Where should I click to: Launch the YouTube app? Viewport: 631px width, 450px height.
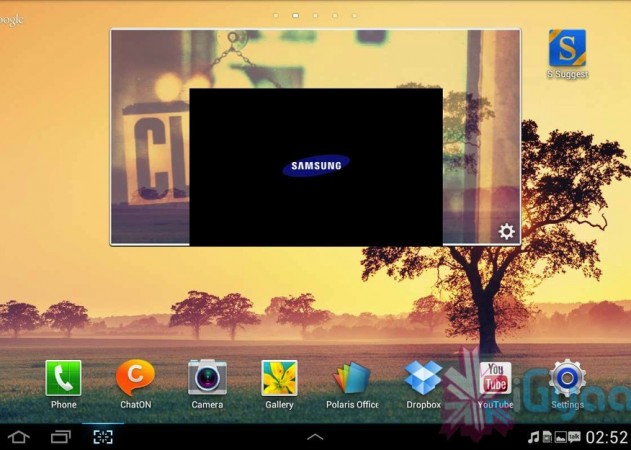coord(495,378)
